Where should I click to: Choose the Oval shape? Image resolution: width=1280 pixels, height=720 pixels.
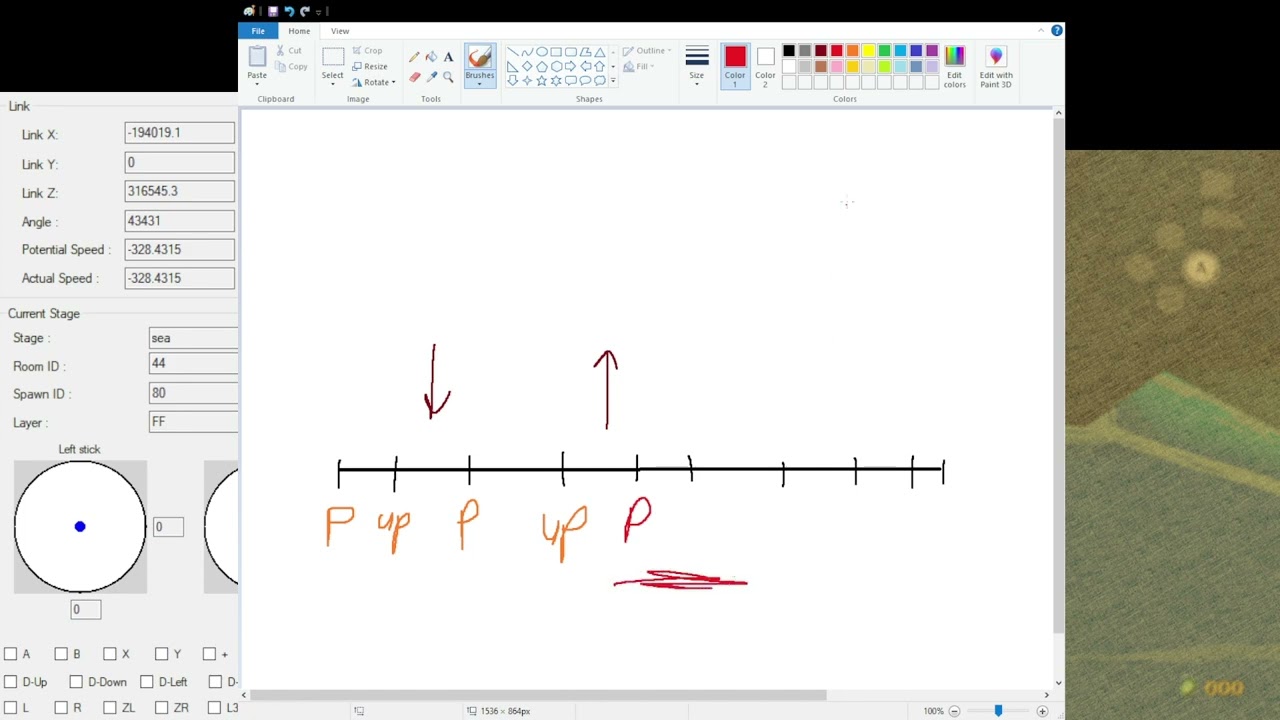541,52
